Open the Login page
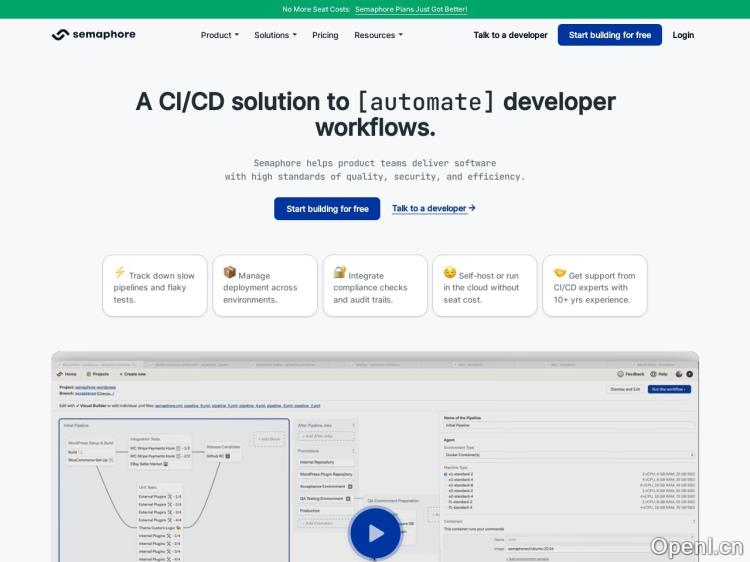This screenshot has height=562, width=750. point(683,35)
